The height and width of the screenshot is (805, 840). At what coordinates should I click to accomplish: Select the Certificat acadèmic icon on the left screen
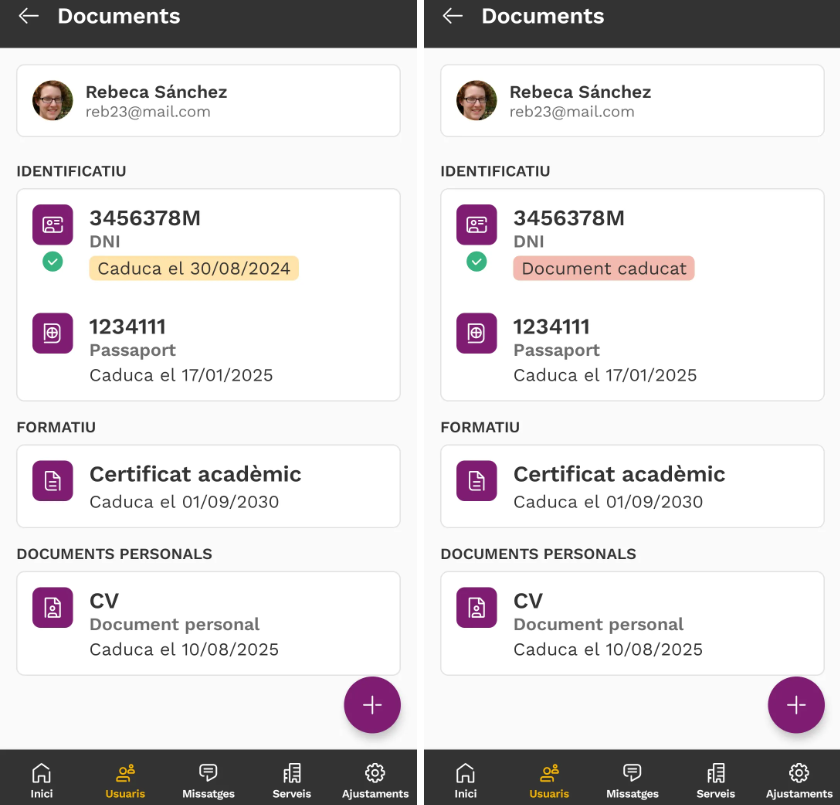52,481
